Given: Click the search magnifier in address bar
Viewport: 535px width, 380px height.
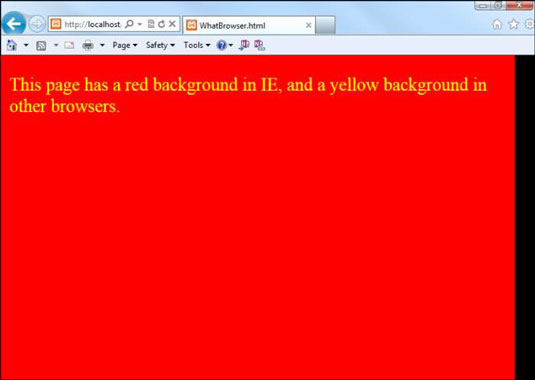Looking at the screenshot, I should click(129, 24).
